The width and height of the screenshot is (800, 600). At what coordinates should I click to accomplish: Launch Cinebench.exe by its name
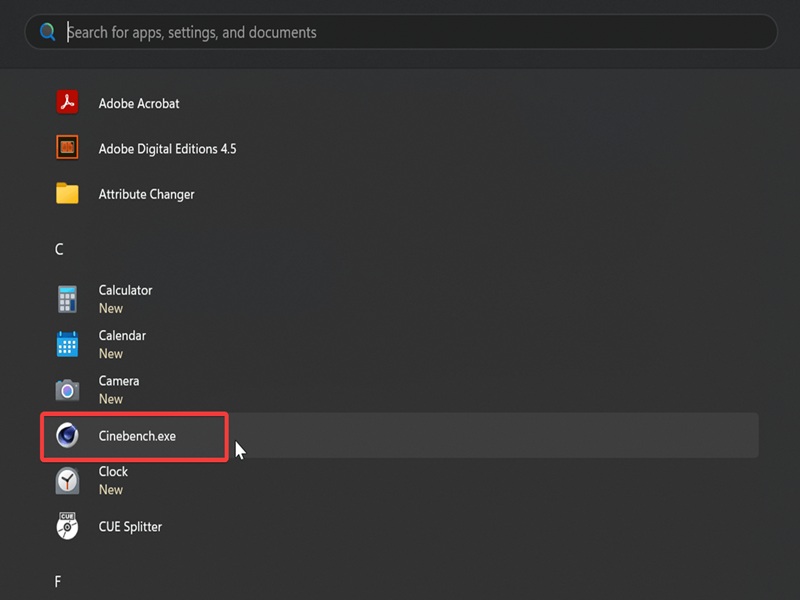click(x=137, y=436)
